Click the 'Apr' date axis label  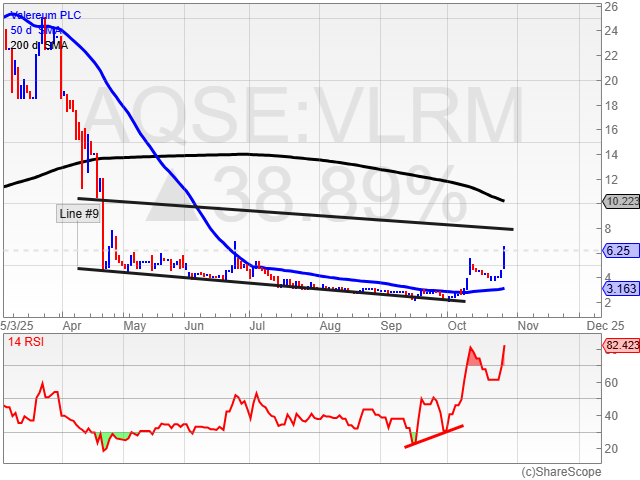pyautogui.click(x=72, y=326)
